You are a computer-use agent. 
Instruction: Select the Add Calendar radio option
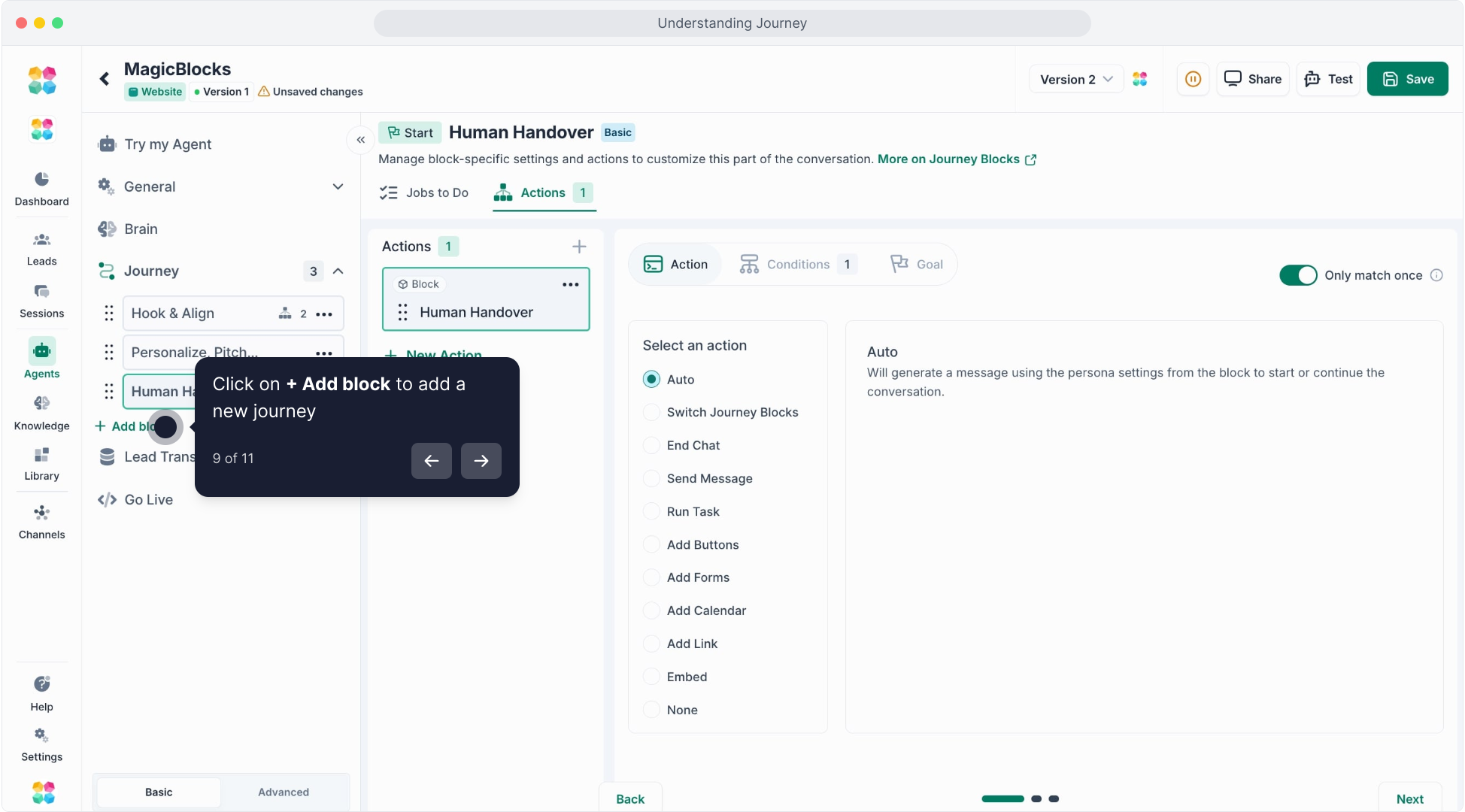click(652, 611)
